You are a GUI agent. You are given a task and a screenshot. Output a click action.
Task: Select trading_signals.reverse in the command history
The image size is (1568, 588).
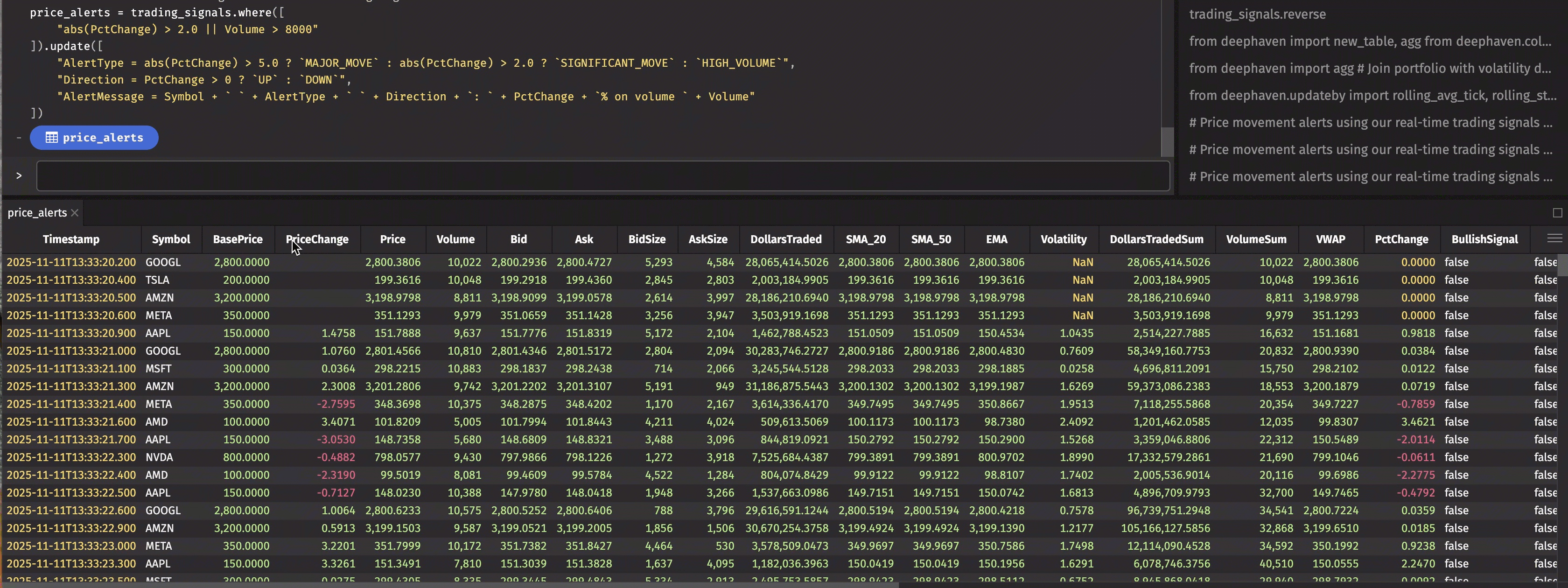coord(1257,14)
